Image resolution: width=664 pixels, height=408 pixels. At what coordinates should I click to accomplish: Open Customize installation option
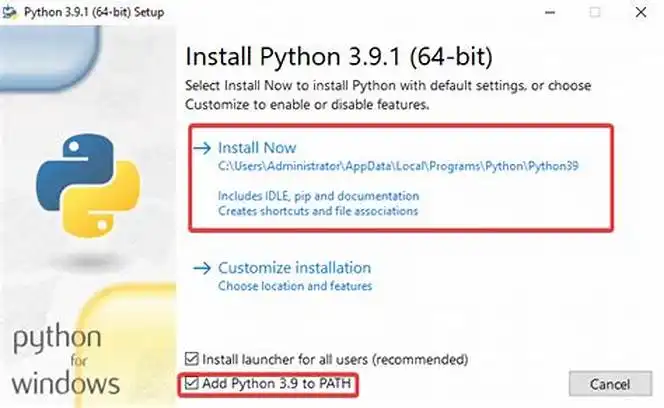[x=294, y=268]
